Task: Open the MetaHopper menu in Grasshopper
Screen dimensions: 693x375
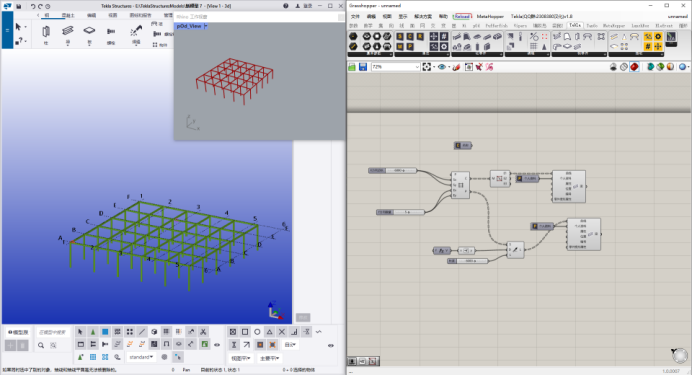Action: click(490, 16)
